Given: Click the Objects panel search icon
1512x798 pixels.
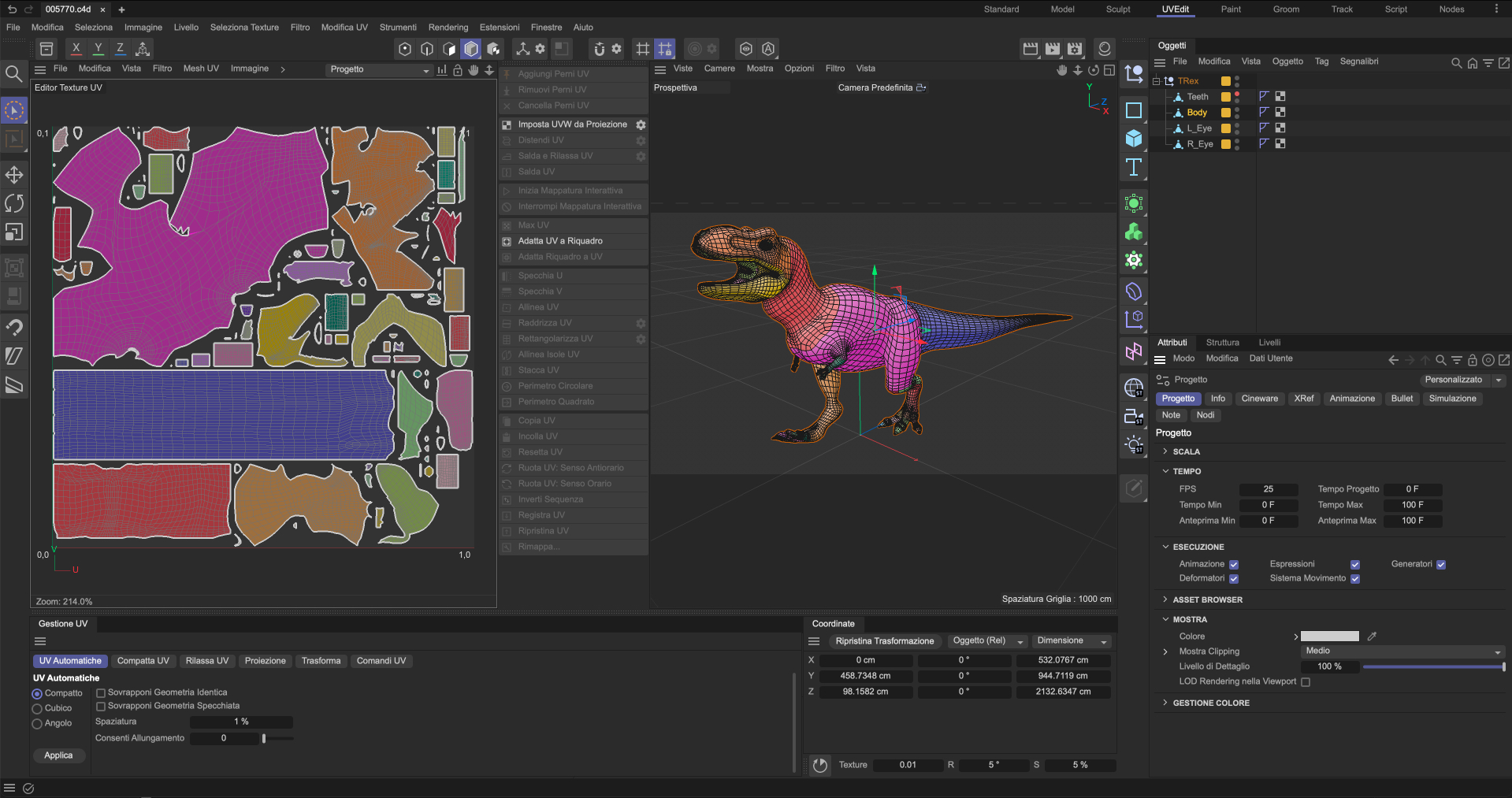Looking at the screenshot, I should pyautogui.click(x=1456, y=63).
